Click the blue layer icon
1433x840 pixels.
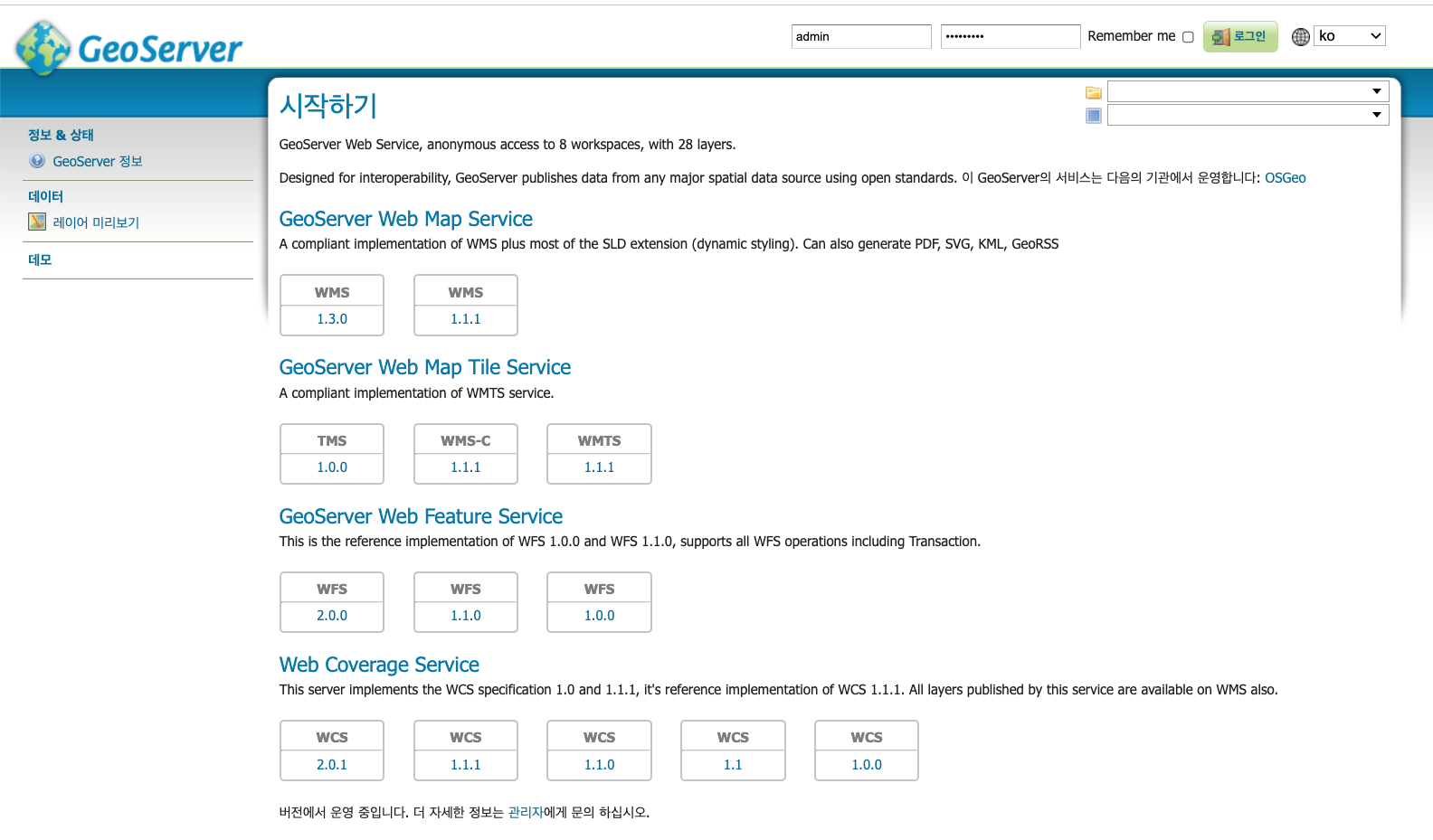[1094, 116]
